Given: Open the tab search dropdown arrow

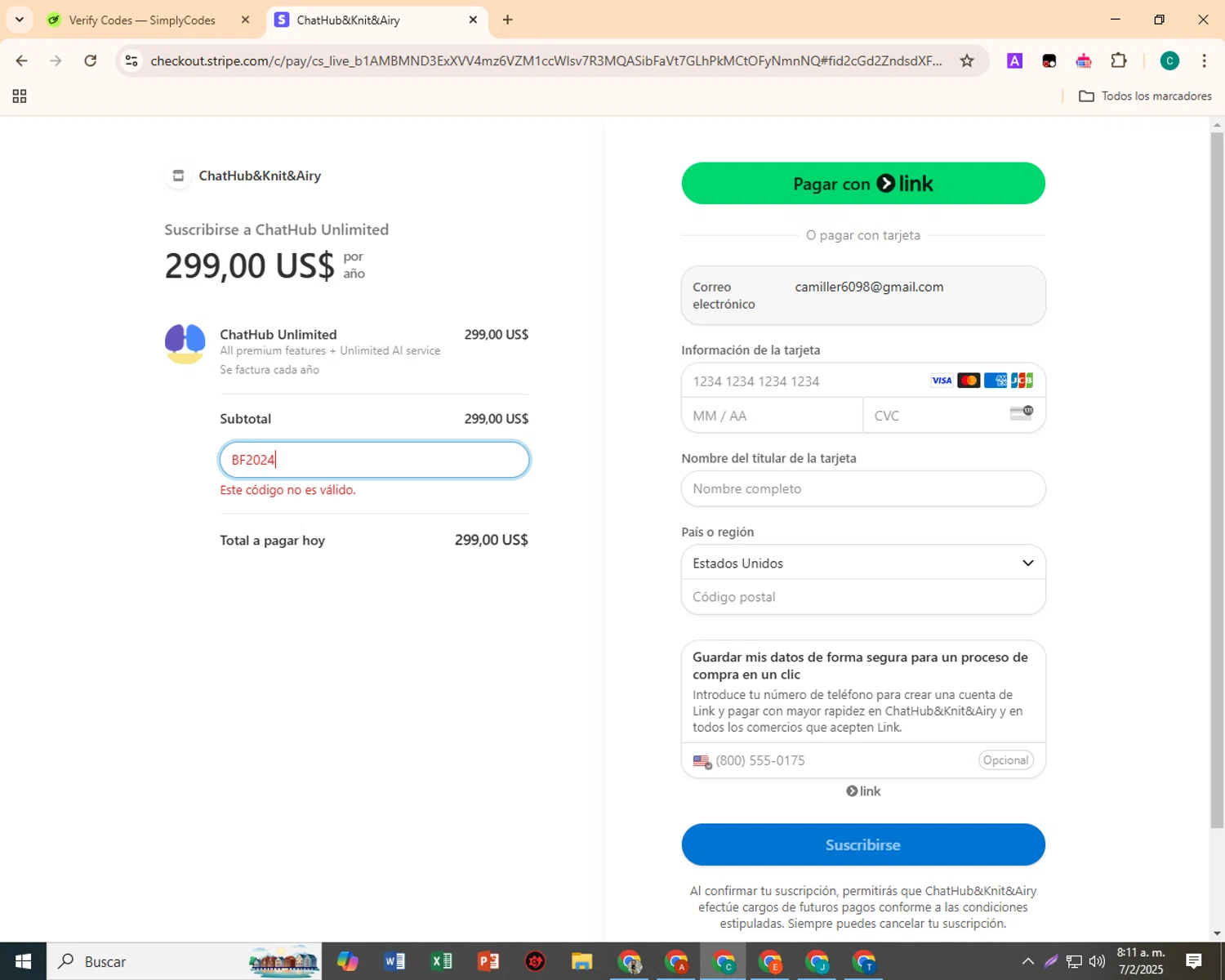Looking at the screenshot, I should pos(20,20).
